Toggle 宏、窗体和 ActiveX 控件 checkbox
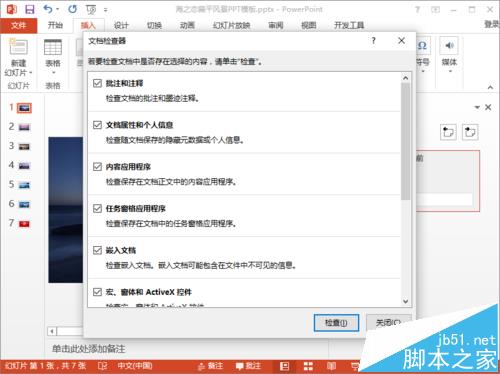This screenshot has width=500, height=374. pyautogui.click(x=97, y=292)
